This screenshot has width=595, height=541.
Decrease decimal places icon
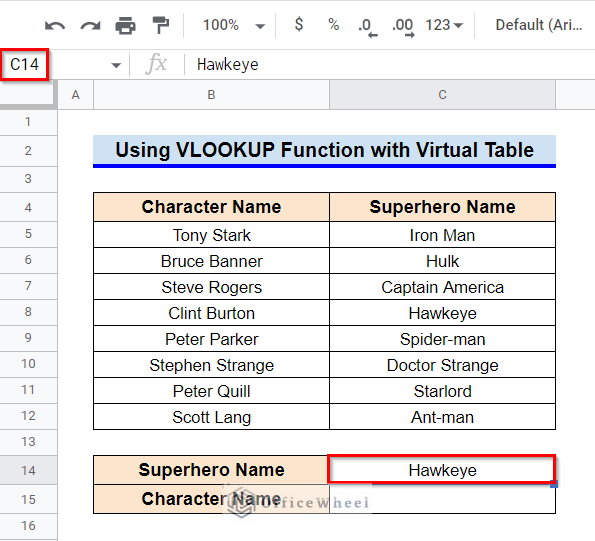(367, 27)
